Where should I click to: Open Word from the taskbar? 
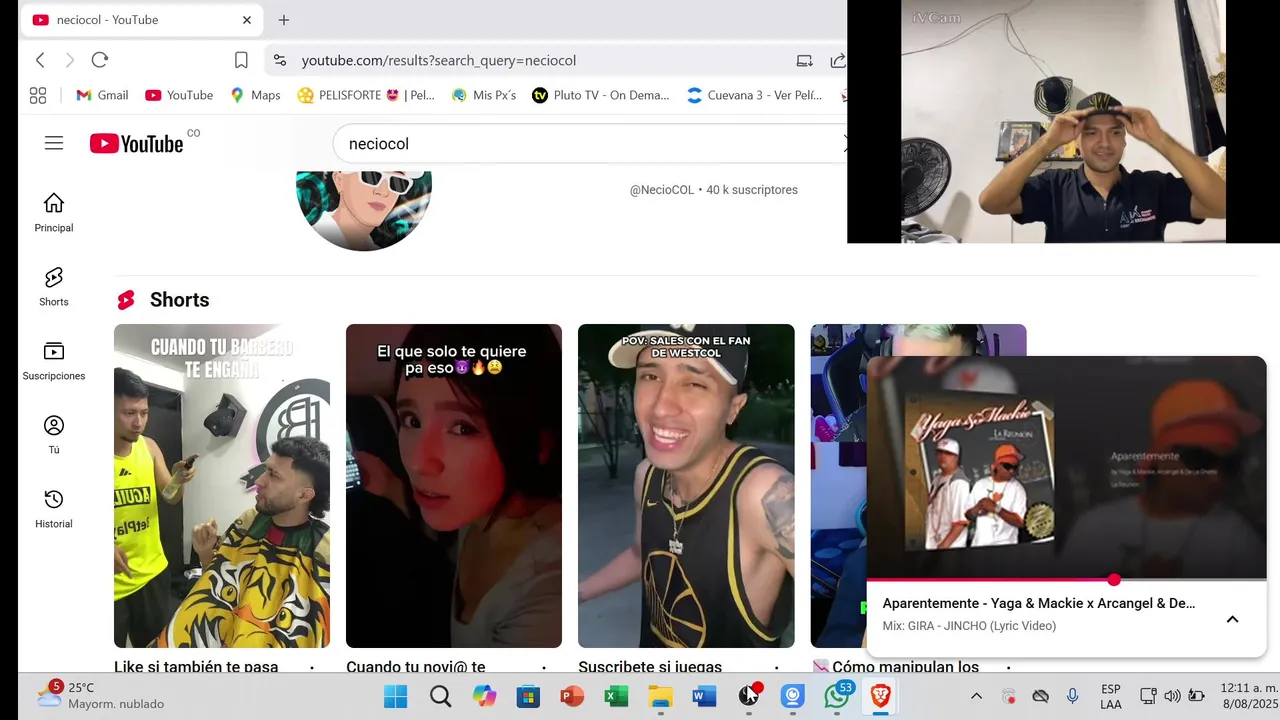[704, 696]
